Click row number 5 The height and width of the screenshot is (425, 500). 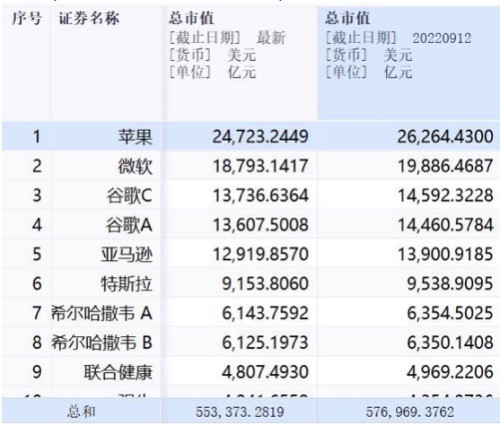(37, 254)
